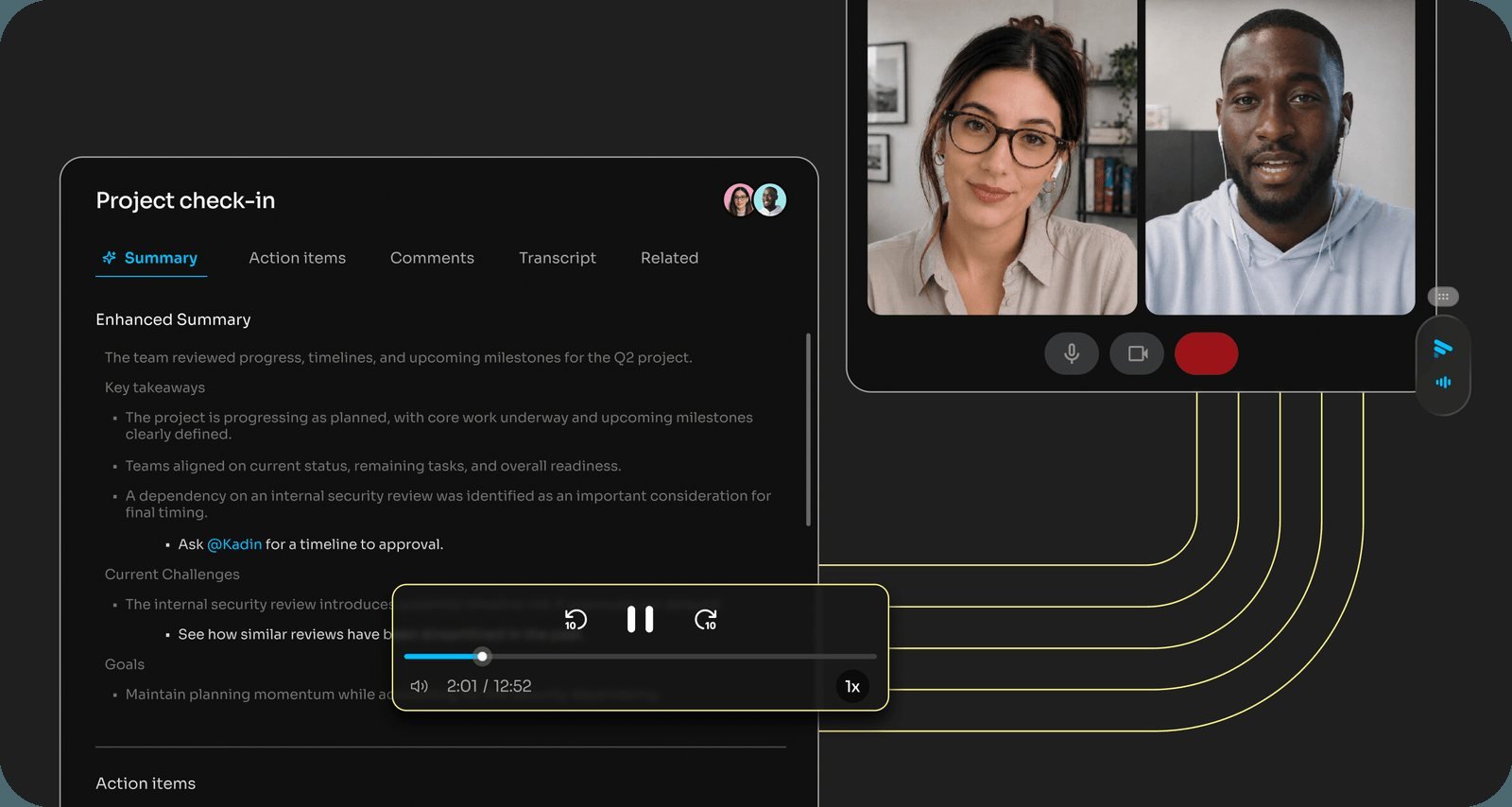Click the summary panel scrollbar

click(808, 429)
